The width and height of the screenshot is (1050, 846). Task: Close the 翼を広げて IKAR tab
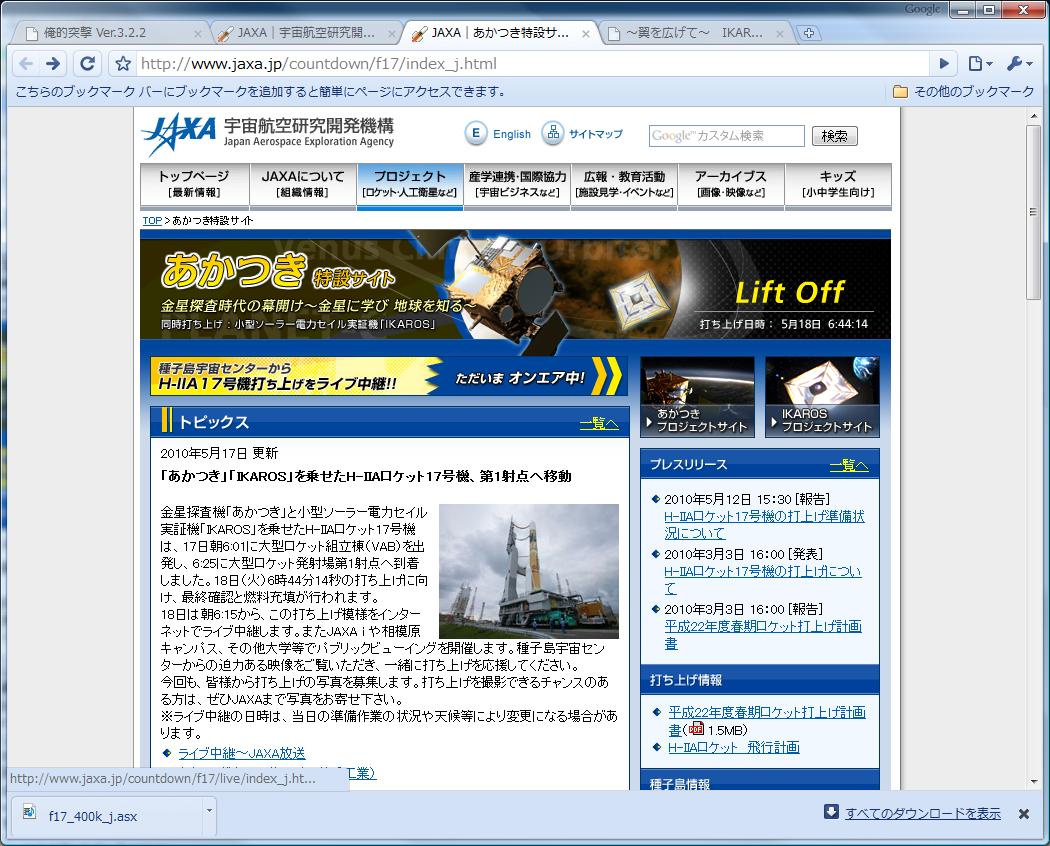780,33
